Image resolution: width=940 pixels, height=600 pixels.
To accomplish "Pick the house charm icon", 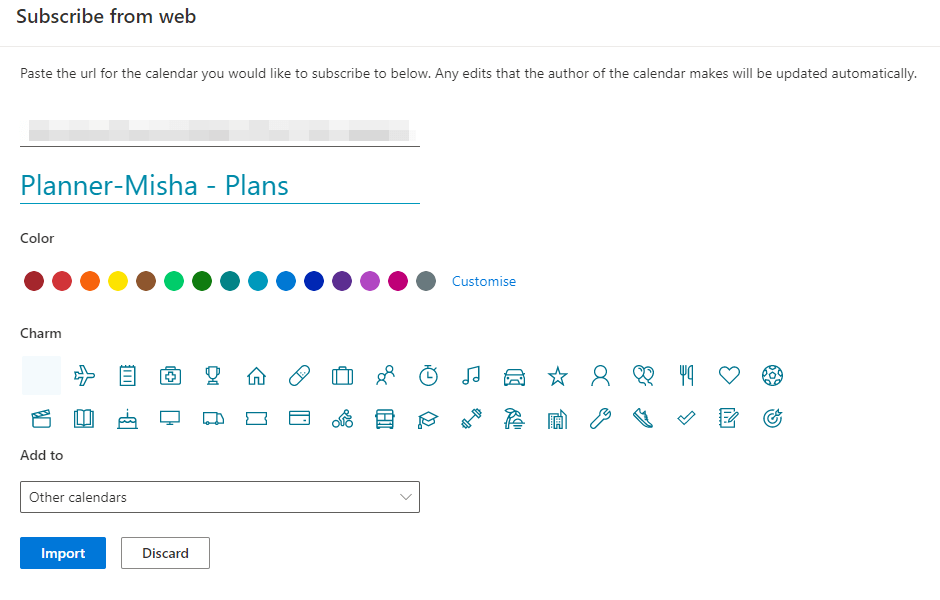I will point(256,376).
